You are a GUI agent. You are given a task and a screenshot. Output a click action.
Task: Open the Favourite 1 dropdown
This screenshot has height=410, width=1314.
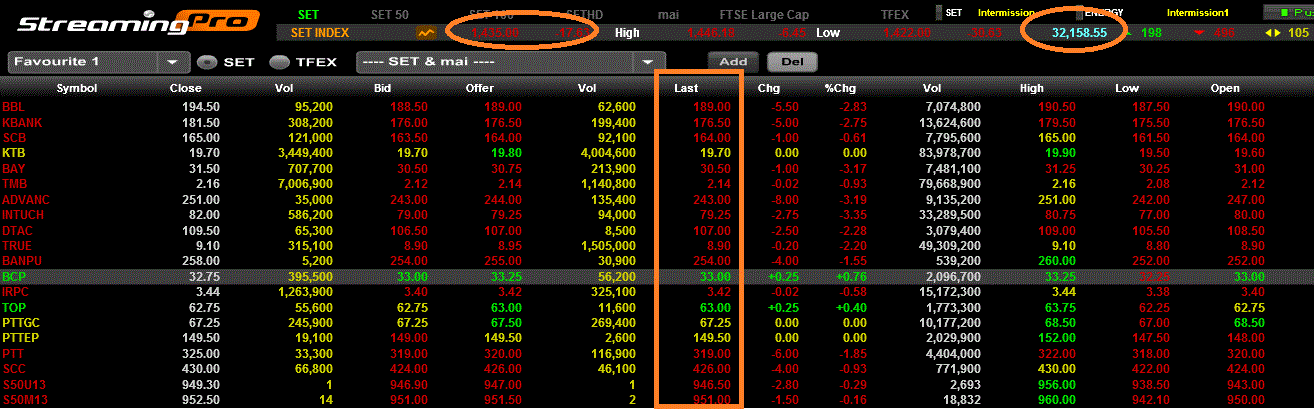click(171, 61)
